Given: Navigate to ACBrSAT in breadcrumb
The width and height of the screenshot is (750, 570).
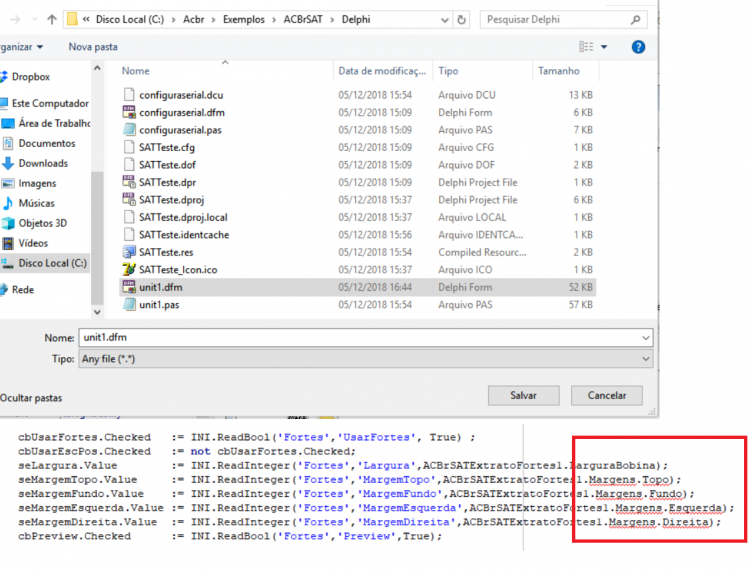Looking at the screenshot, I should tap(303, 20).
